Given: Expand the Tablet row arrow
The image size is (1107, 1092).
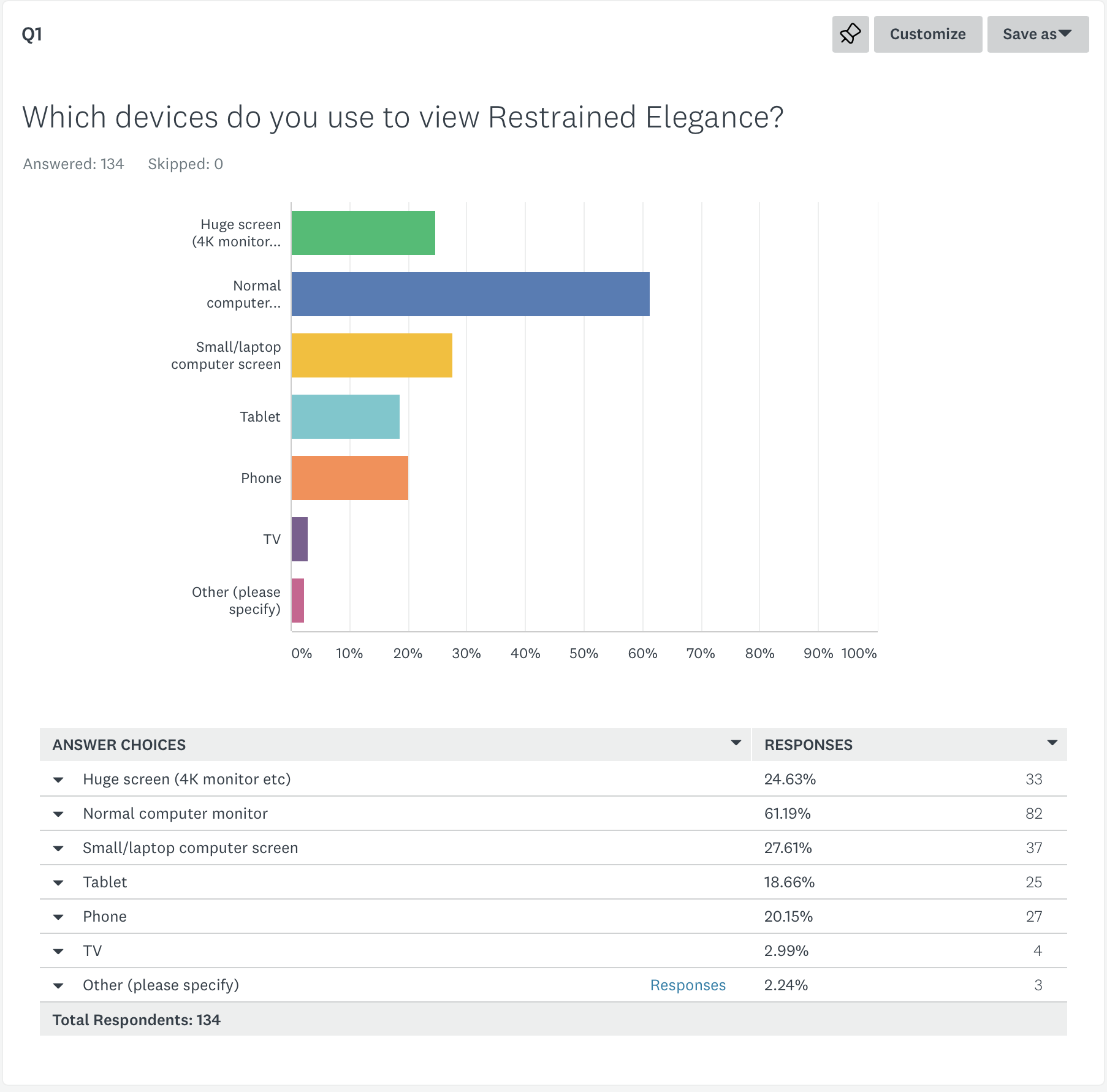Looking at the screenshot, I should coord(58,883).
